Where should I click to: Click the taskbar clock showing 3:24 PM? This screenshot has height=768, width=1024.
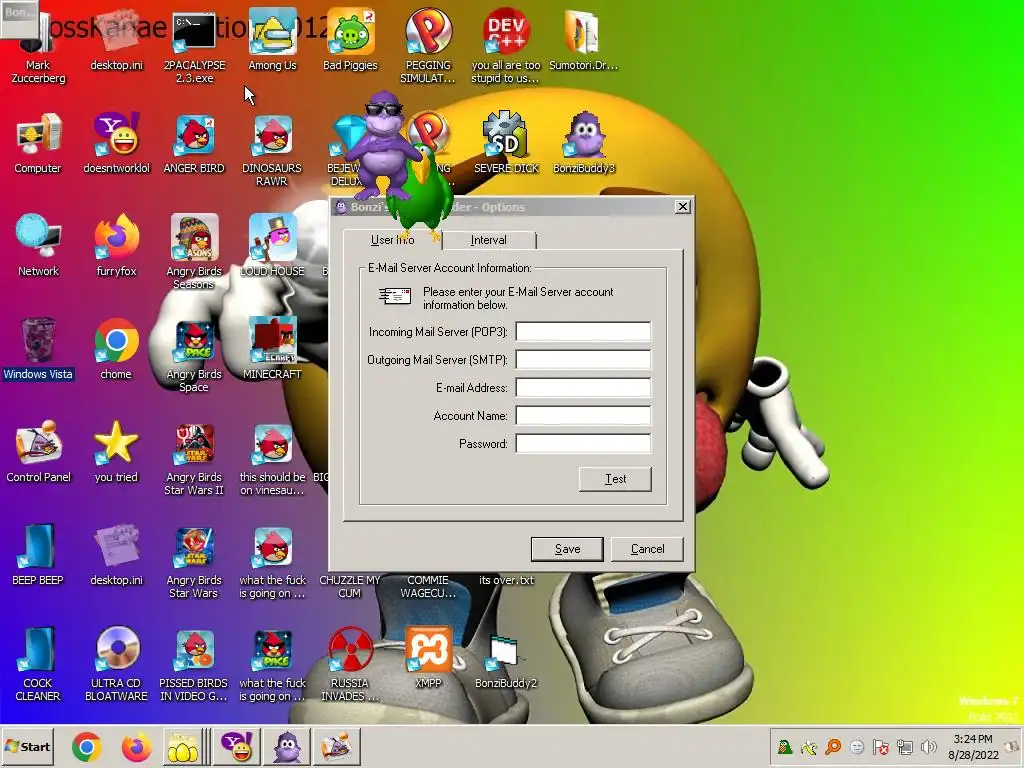973,746
